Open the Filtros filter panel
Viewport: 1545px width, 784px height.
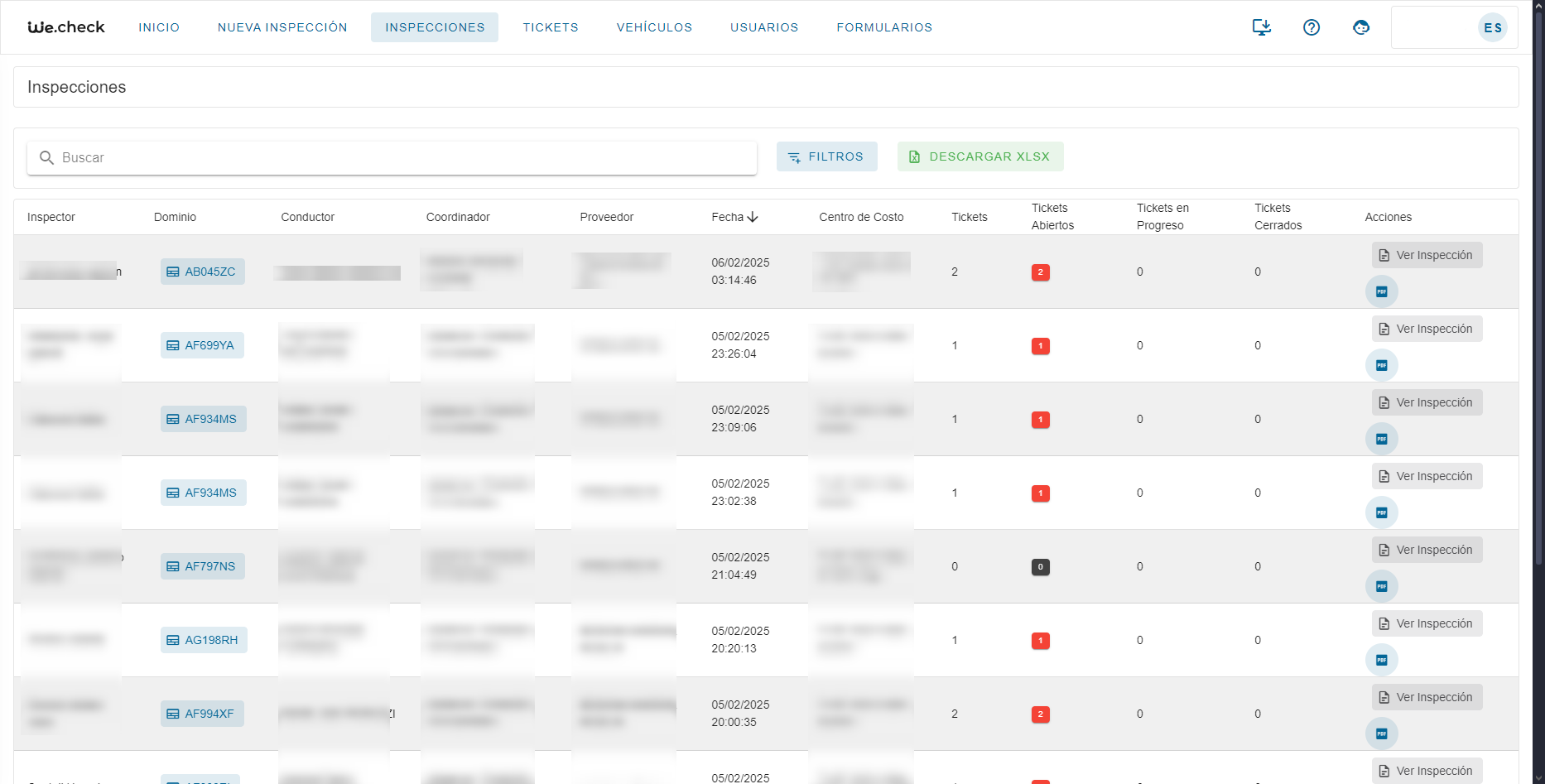pyautogui.click(x=826, y=156)
